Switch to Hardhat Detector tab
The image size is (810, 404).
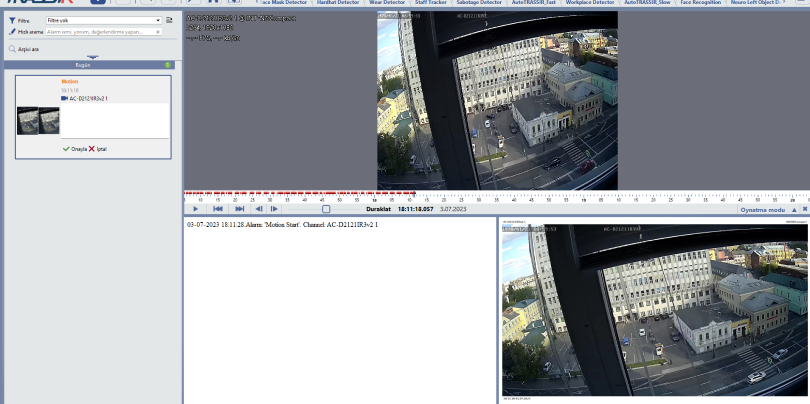(x=338, y=3)
